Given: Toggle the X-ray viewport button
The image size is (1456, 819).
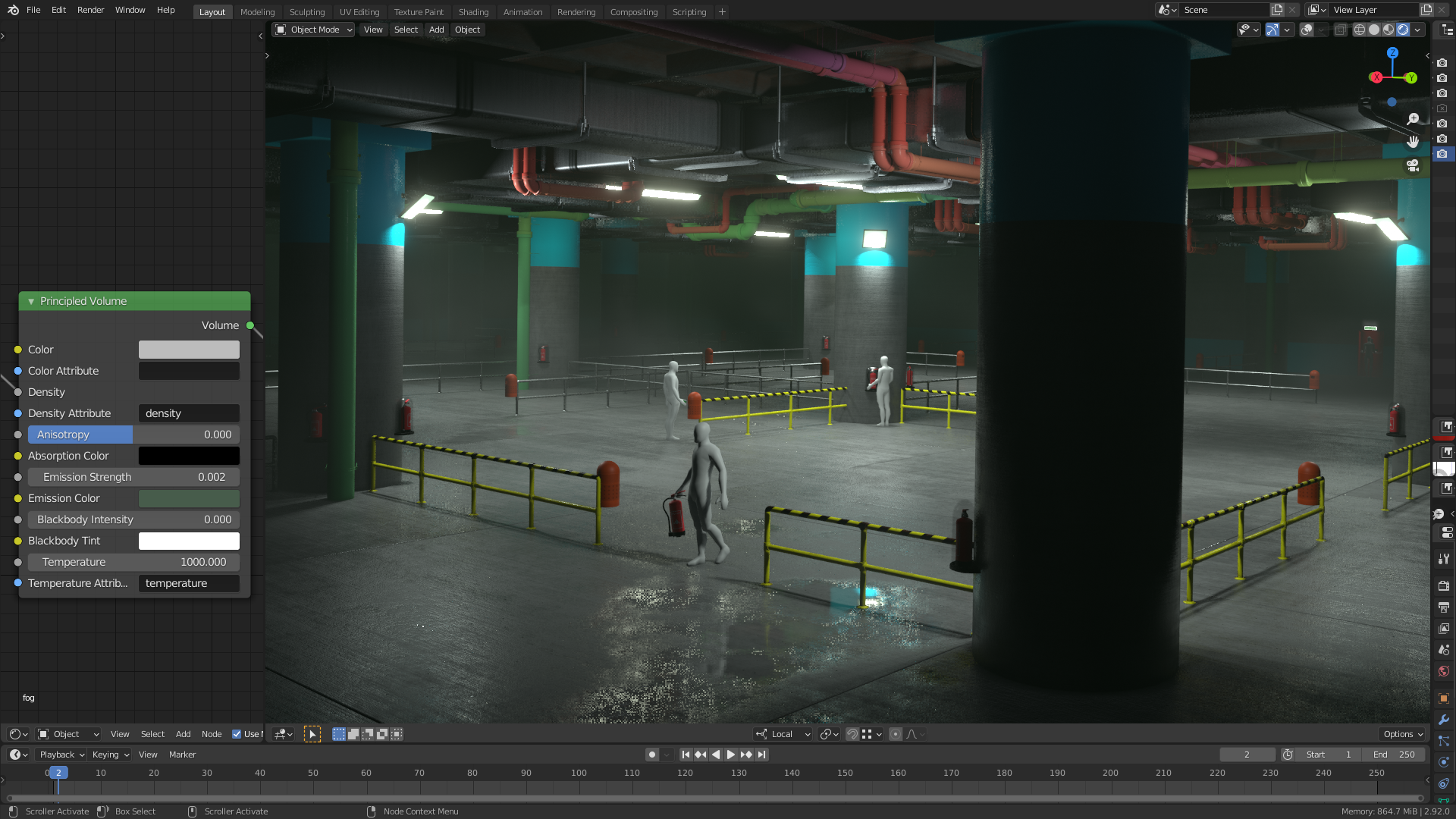Looking at the screenshot, I should point(1340,30).
